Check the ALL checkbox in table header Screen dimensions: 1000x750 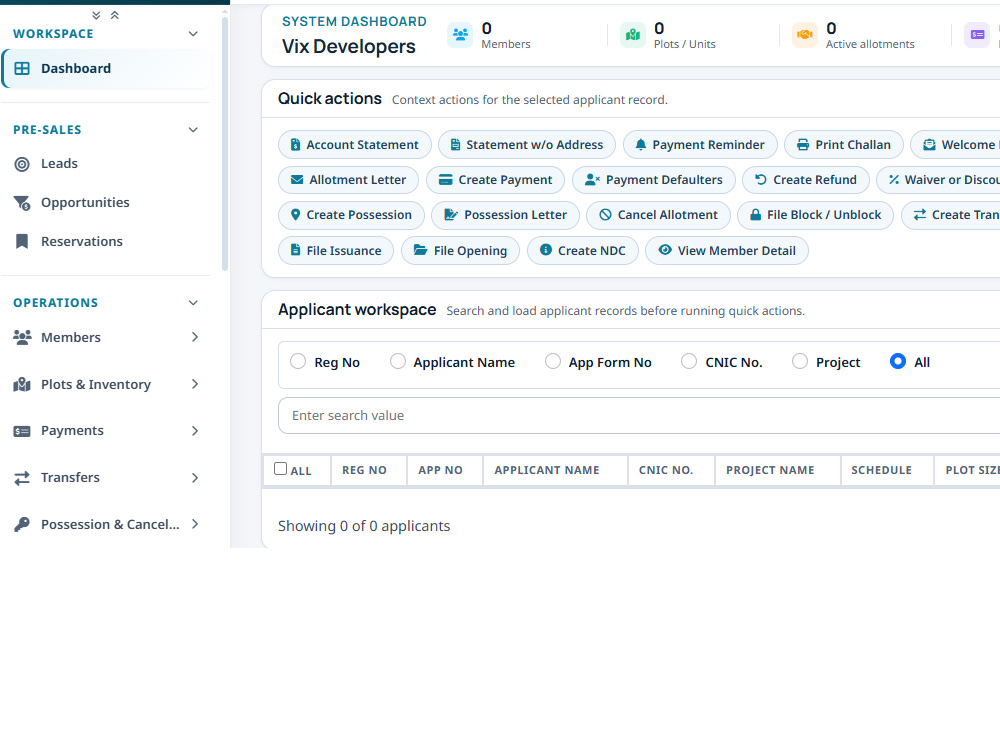[281, 469]
